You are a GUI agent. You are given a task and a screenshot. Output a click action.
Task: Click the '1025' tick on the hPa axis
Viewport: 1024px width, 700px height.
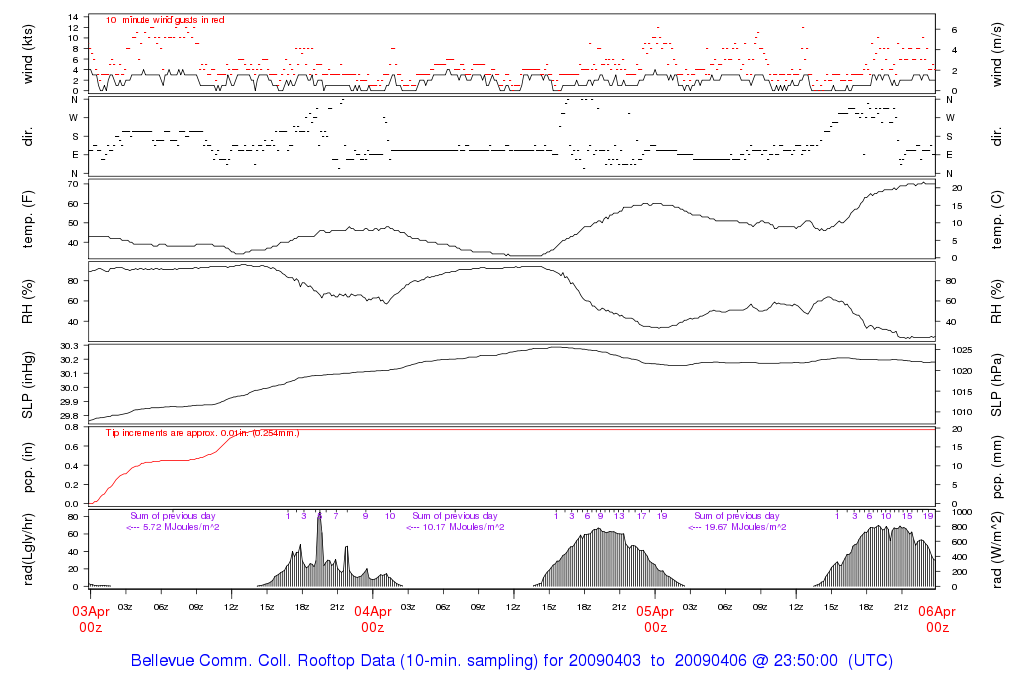(963, 350)
